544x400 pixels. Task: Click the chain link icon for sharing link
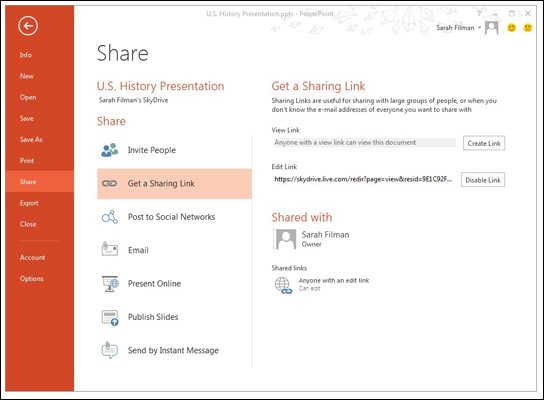[110, 183]
